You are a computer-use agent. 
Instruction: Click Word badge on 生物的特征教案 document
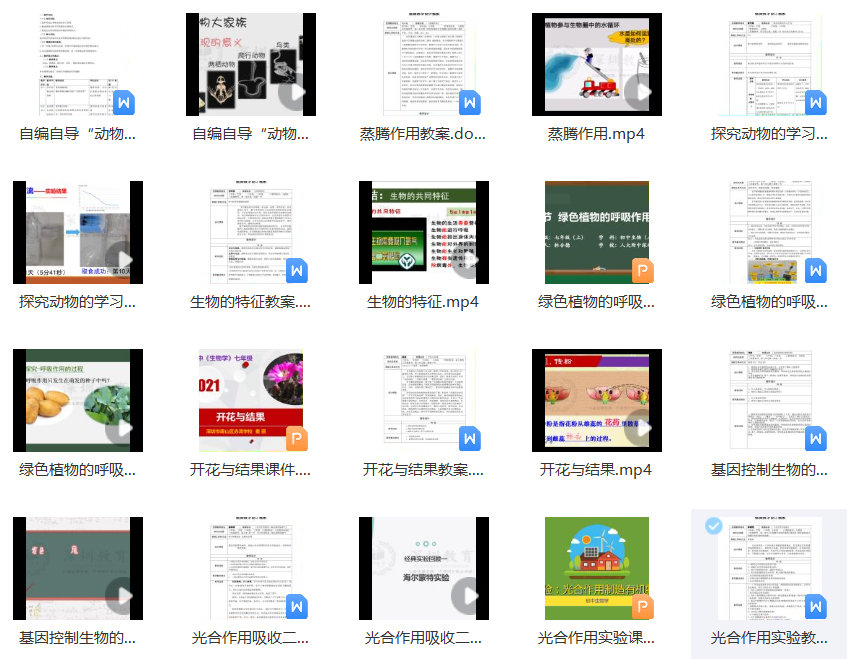point(296,271)
